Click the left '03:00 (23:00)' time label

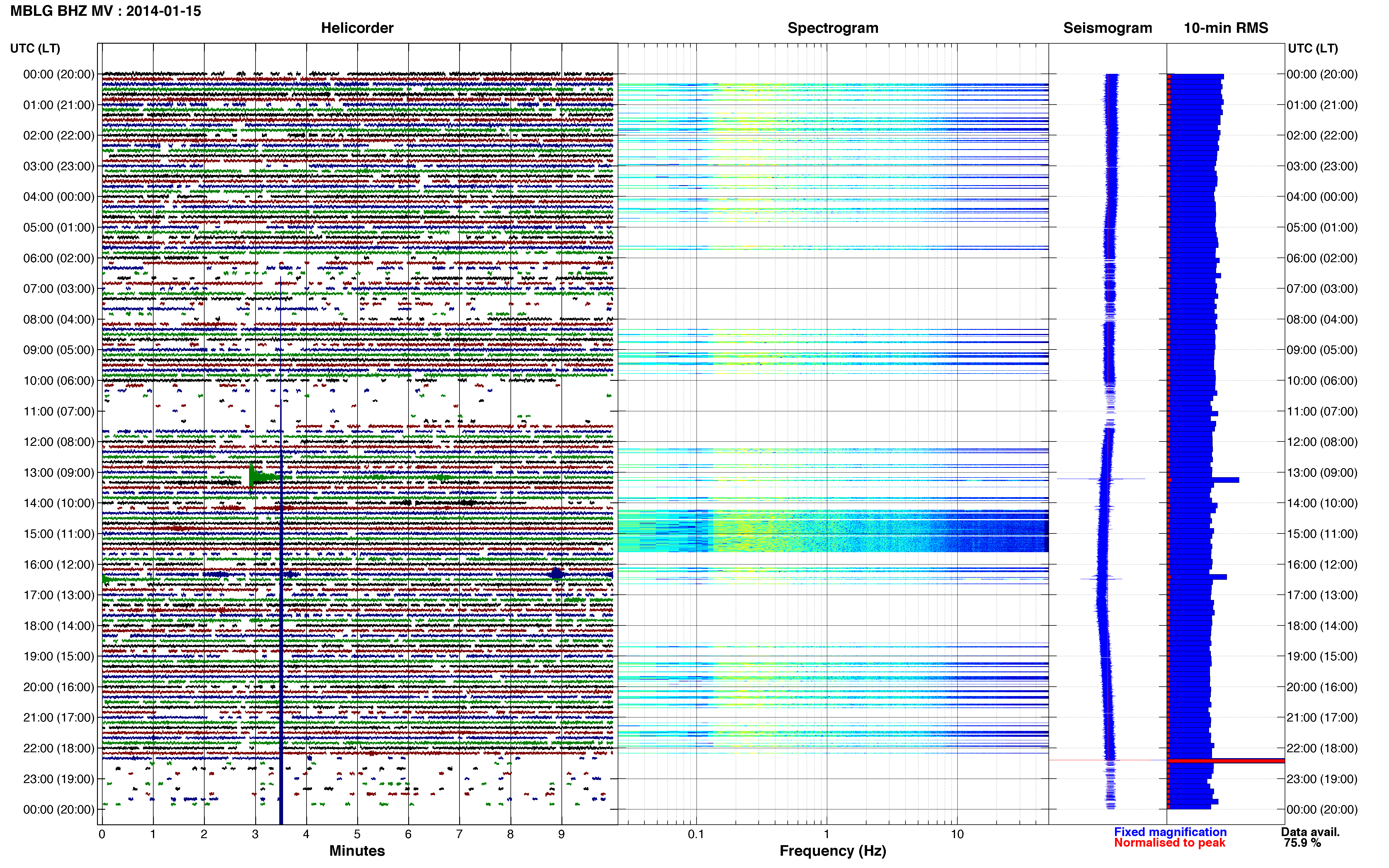pos(59,166)
